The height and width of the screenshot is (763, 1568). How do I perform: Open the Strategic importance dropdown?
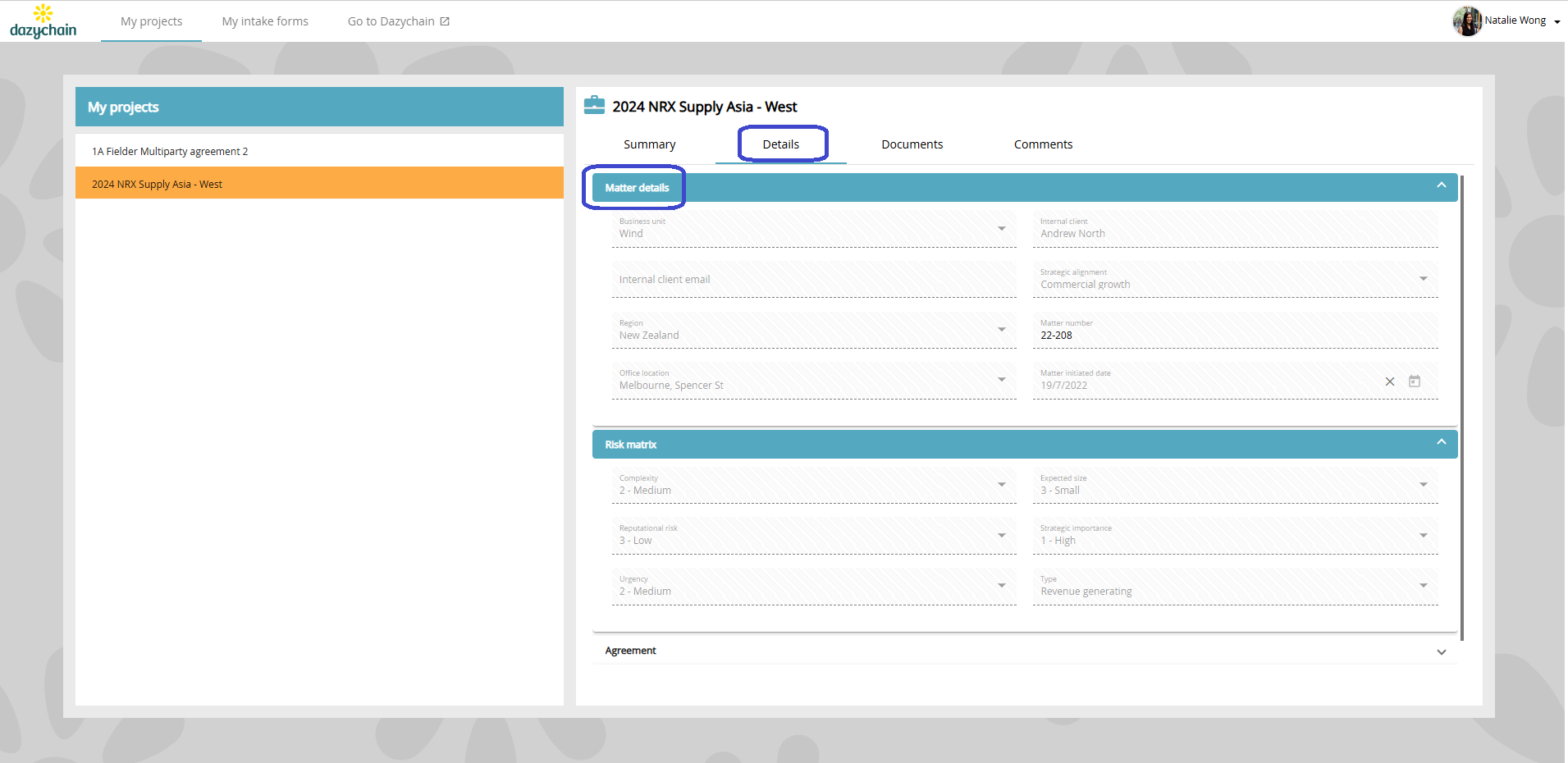click(x=1235, y=536)
